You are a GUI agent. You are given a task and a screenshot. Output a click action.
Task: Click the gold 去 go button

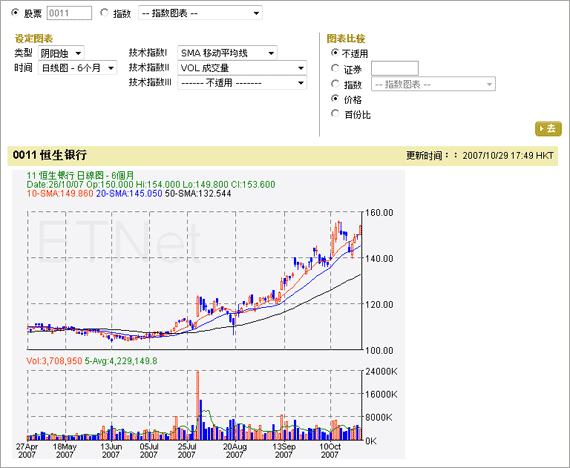point(548,129)
